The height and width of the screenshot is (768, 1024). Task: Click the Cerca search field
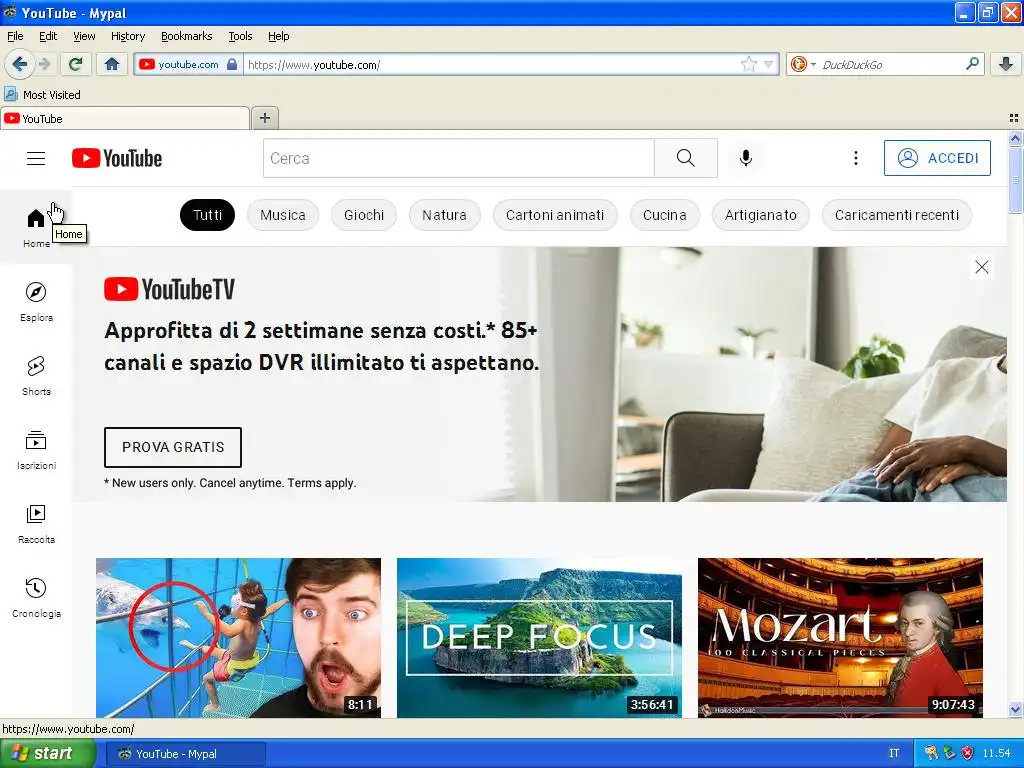tap(458, 158)
